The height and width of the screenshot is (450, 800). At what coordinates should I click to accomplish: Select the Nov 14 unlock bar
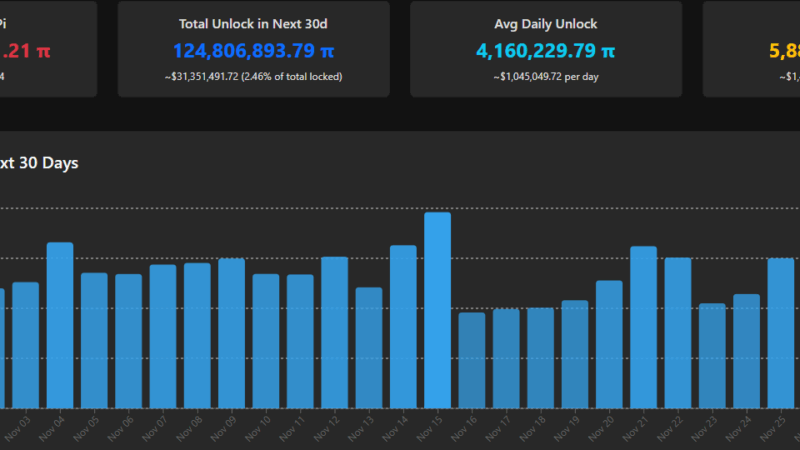pyautogui.click(x=403, y=326)
